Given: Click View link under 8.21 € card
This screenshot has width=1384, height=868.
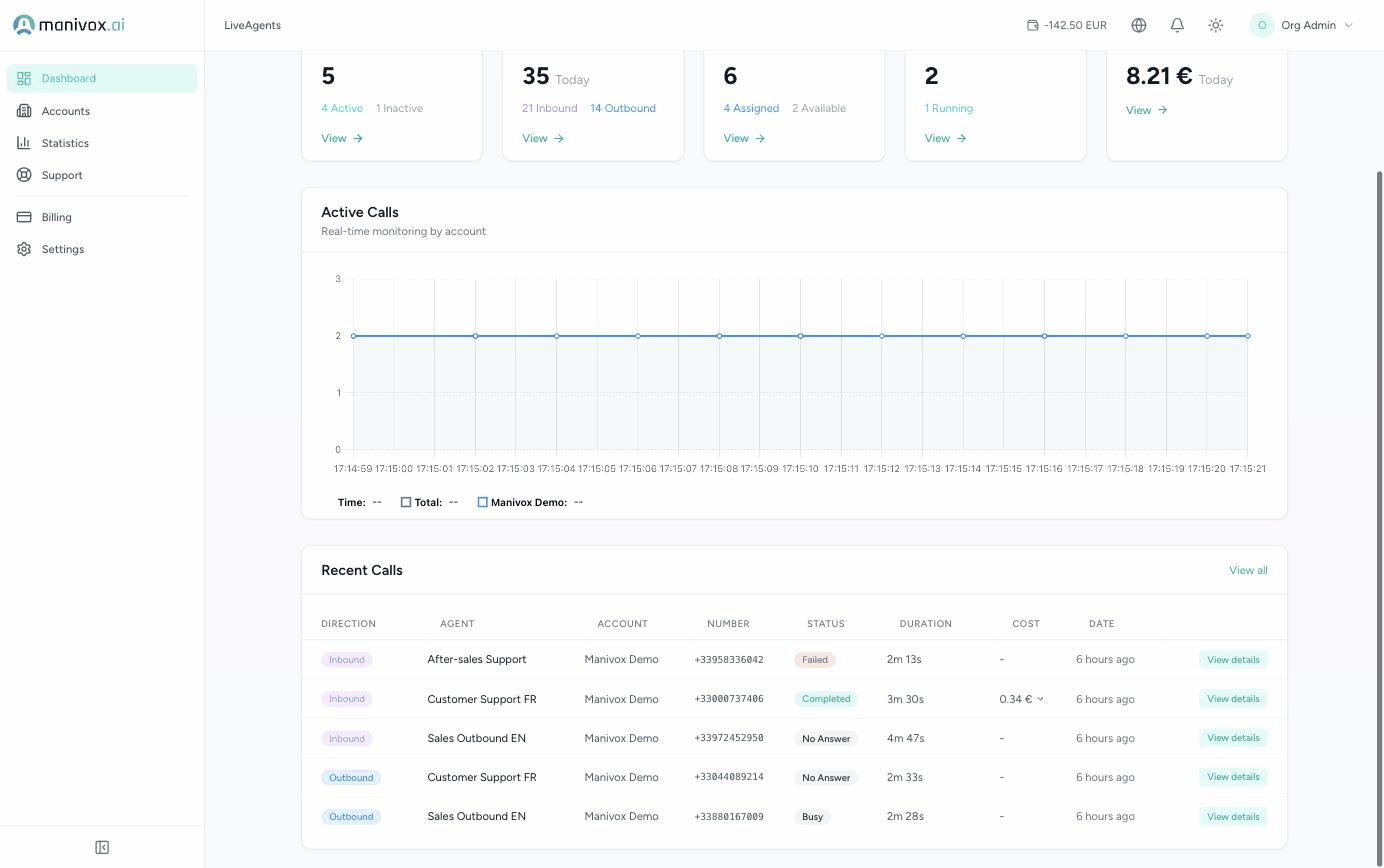Looking at the screenshot, I should coord(1147,110).
